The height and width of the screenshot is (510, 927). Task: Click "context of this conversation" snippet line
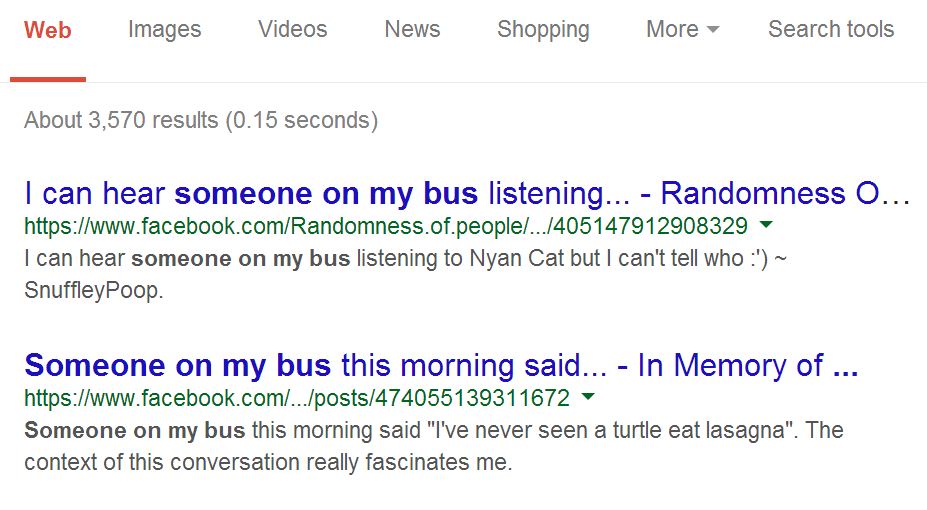[x=268, y=463]
